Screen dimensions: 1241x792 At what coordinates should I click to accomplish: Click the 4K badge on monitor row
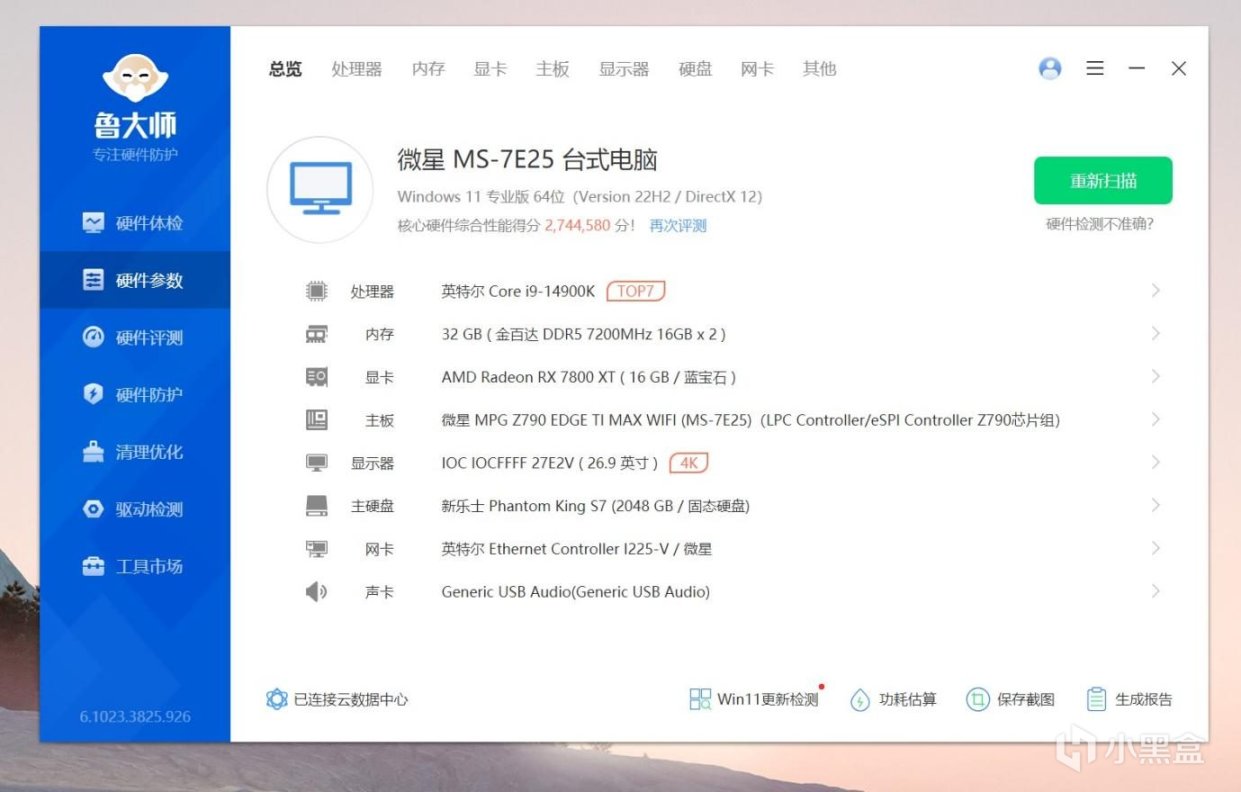(689, 463)
